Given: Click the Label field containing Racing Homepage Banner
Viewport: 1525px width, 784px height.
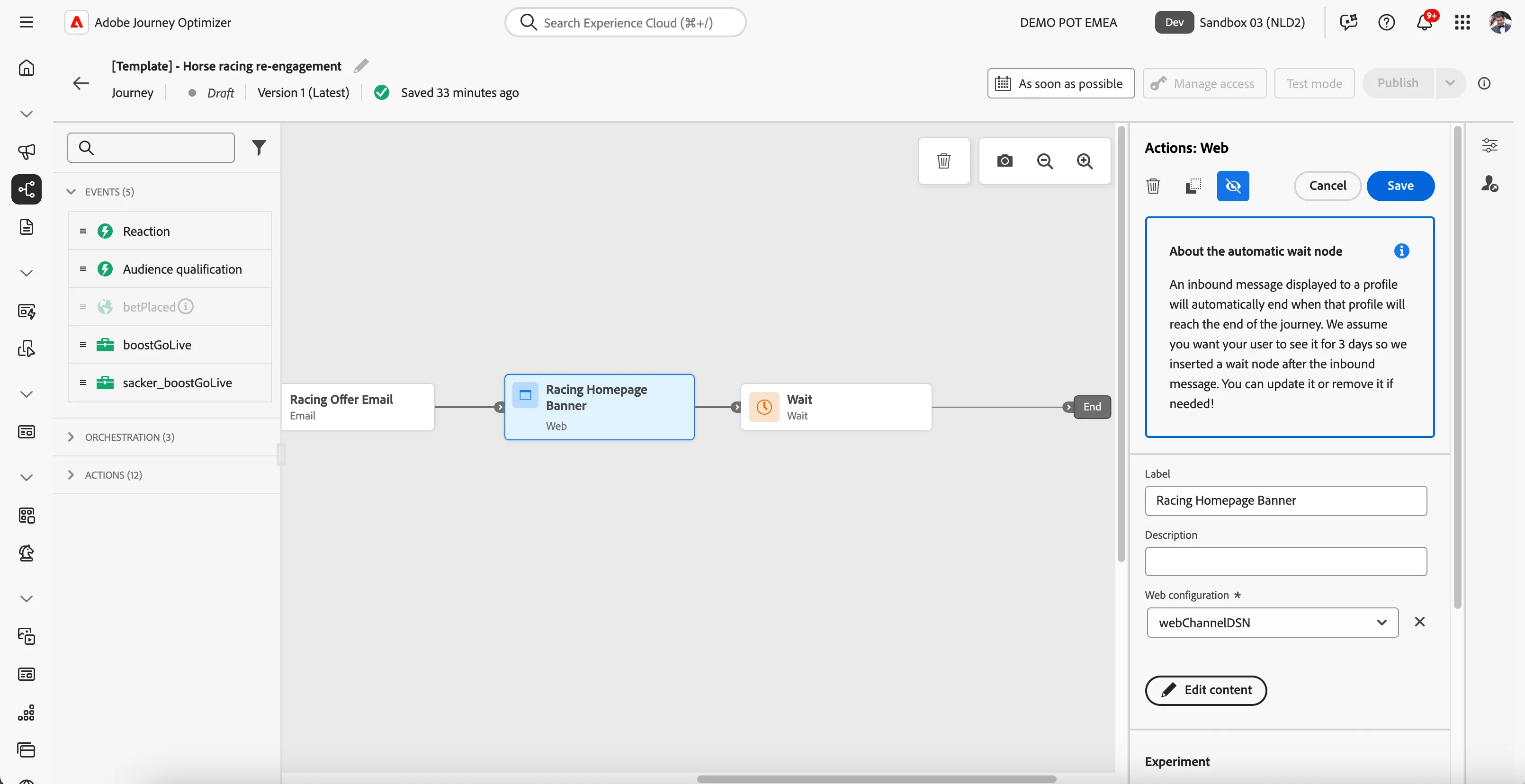Looking at the screenshot, I should [1285, 500].
